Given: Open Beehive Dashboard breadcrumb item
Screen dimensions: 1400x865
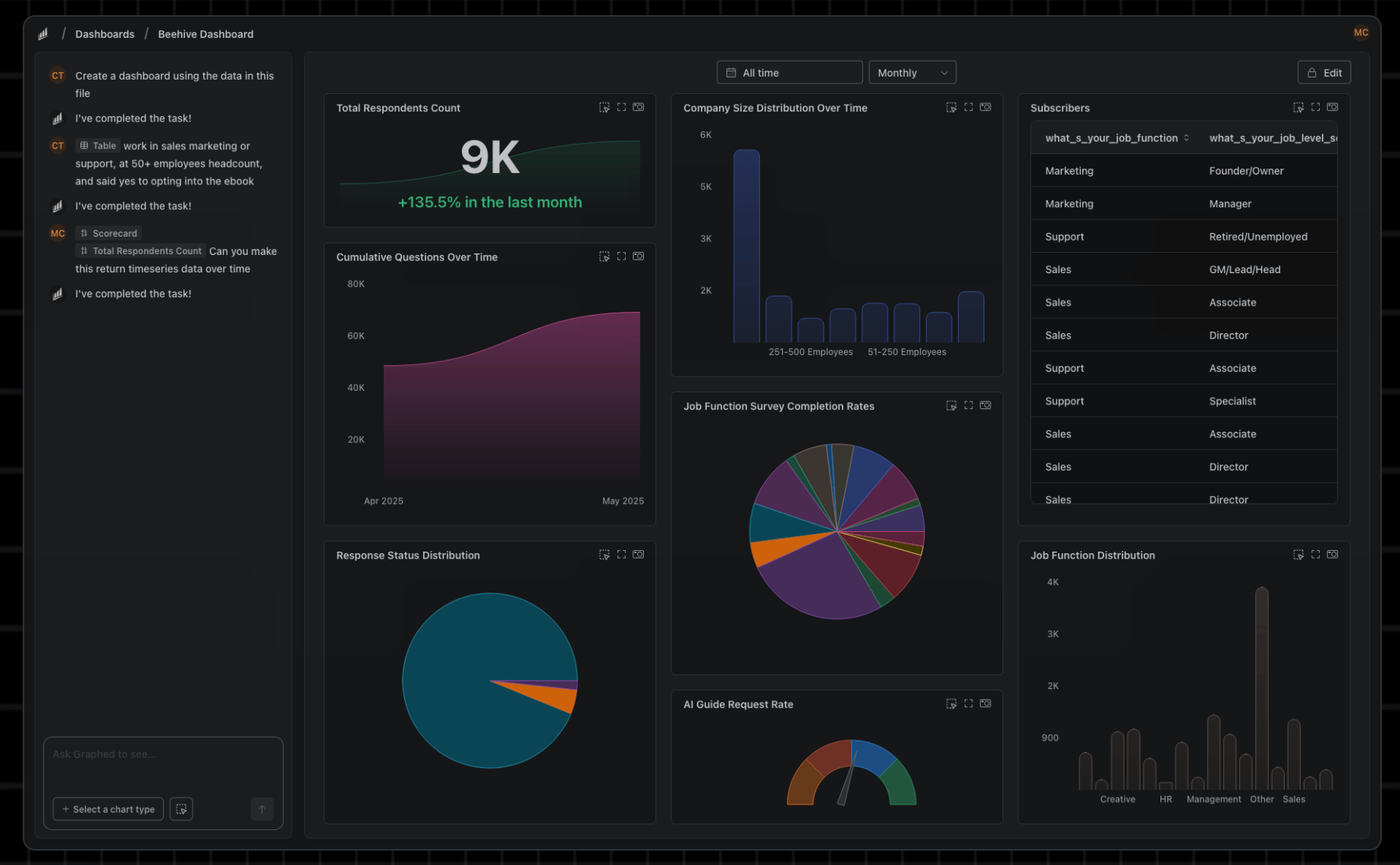Looking at the screenshot, I should point(206,34).
